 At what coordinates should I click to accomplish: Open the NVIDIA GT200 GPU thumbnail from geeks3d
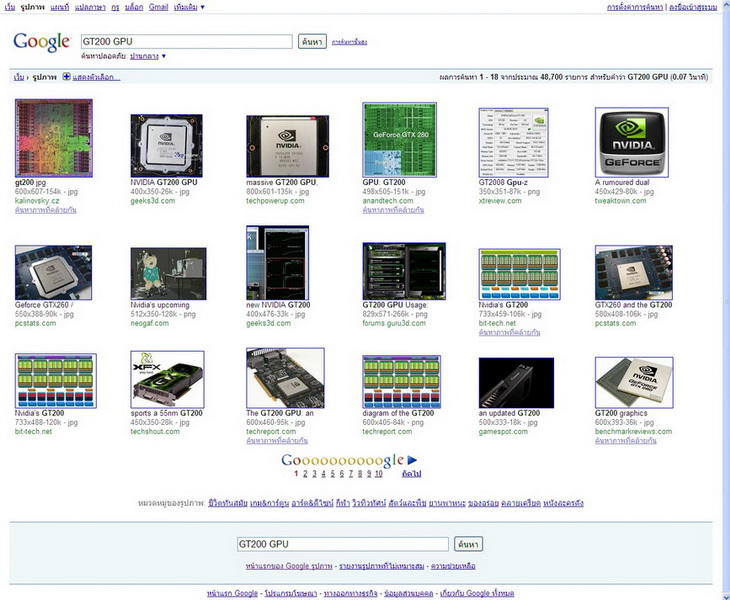(x=167, y=146)
